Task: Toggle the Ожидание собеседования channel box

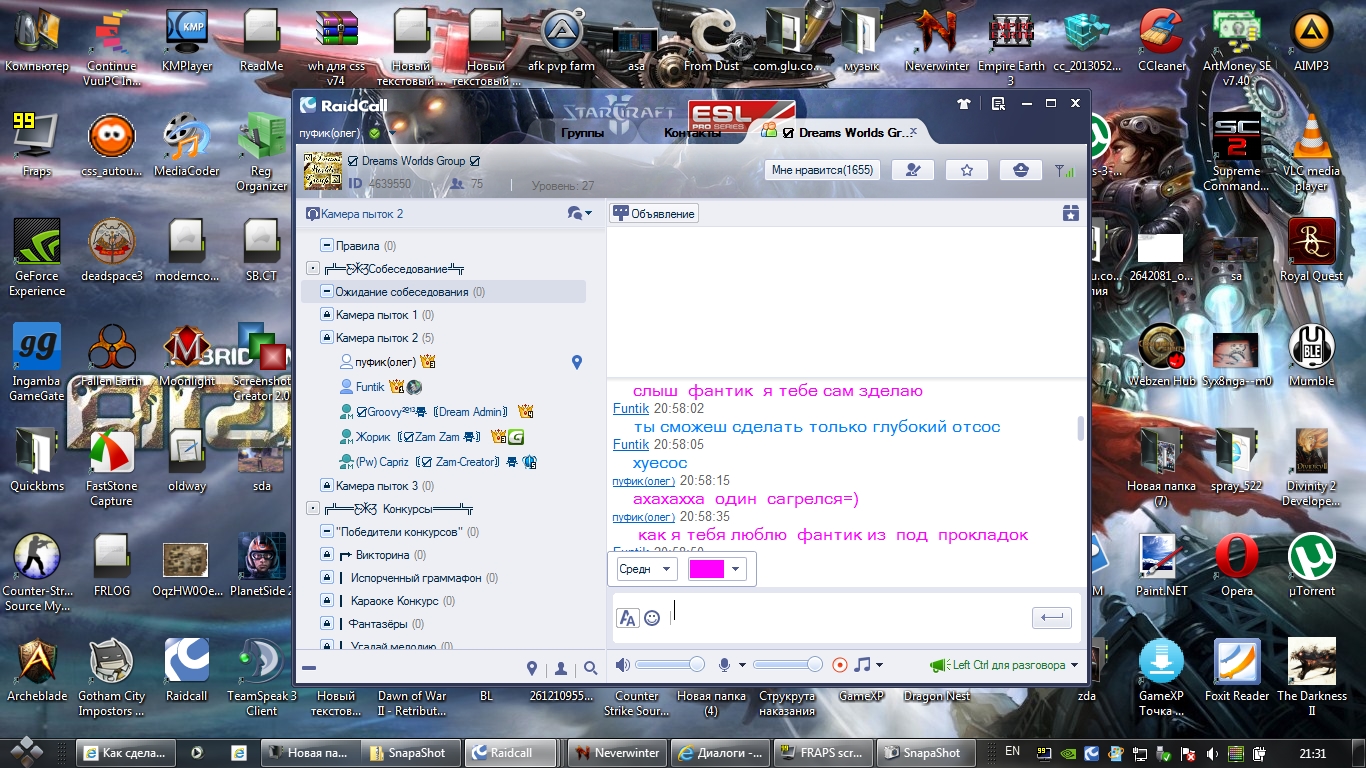Action: click(x=326, y=291)
